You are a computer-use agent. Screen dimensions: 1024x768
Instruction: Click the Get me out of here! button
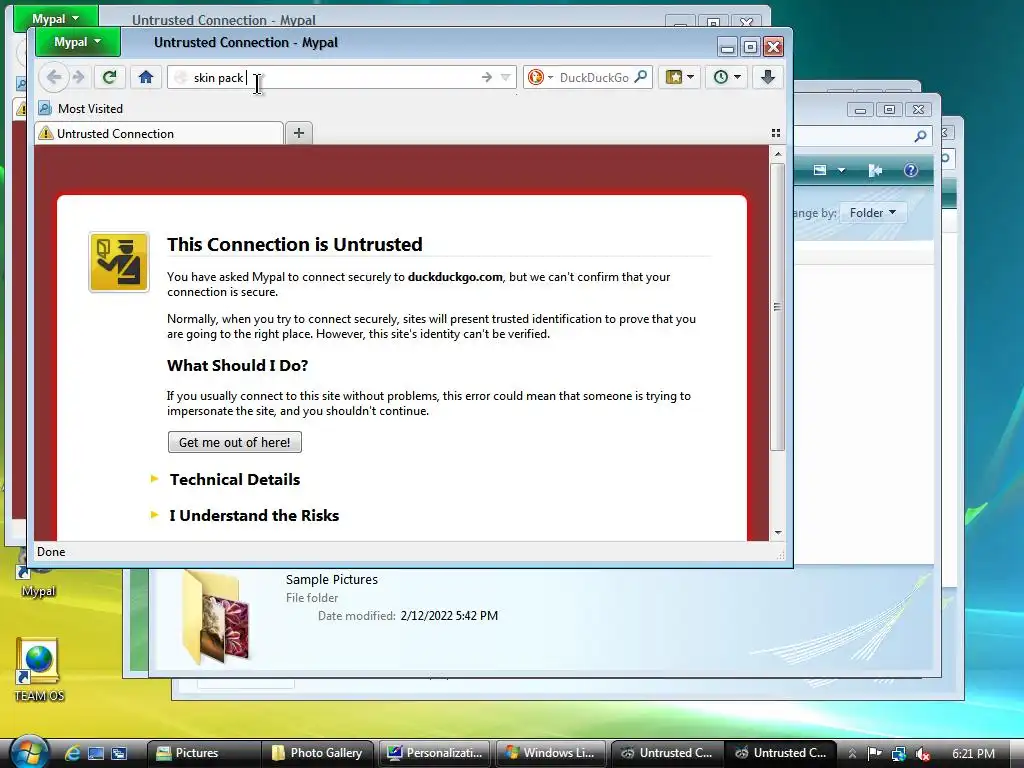point(234,442)
